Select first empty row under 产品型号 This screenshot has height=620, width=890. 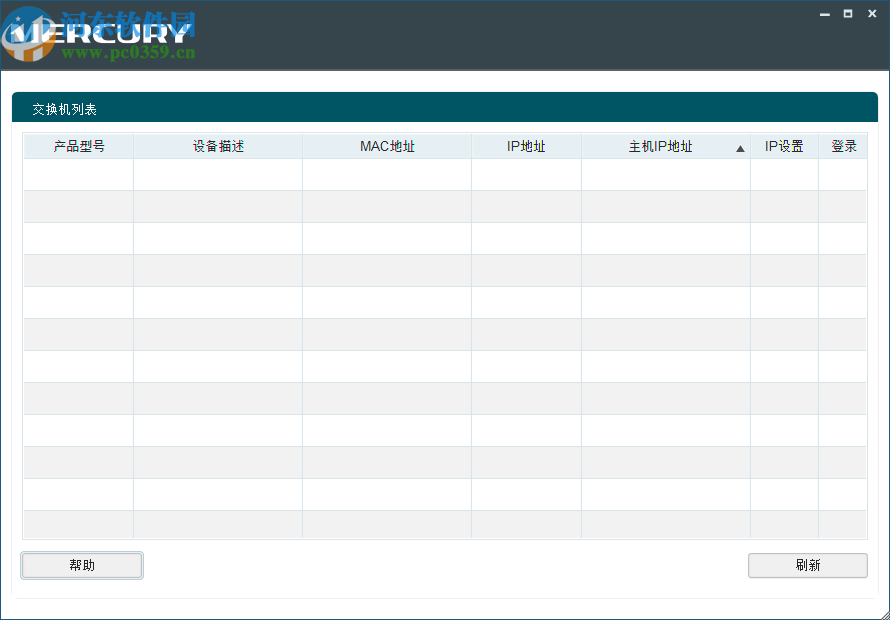point(78,174)
